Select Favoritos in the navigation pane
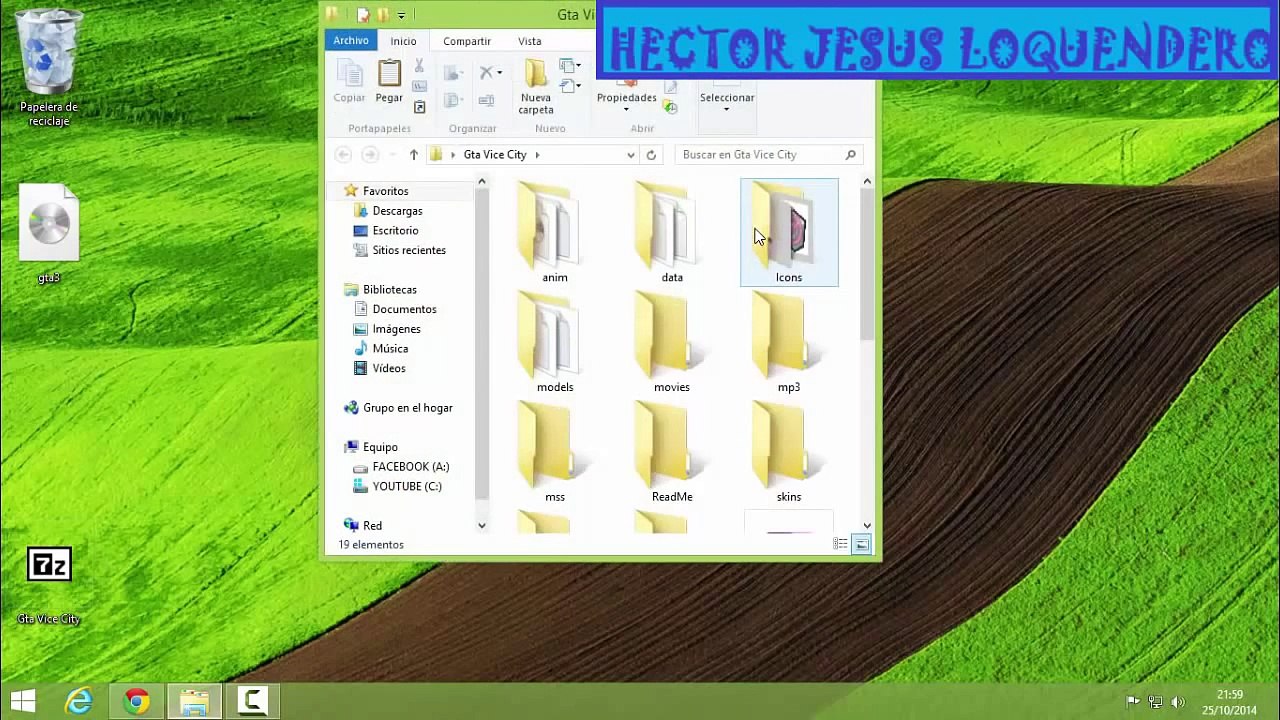The image size is (1280, 720). [385, 191]
